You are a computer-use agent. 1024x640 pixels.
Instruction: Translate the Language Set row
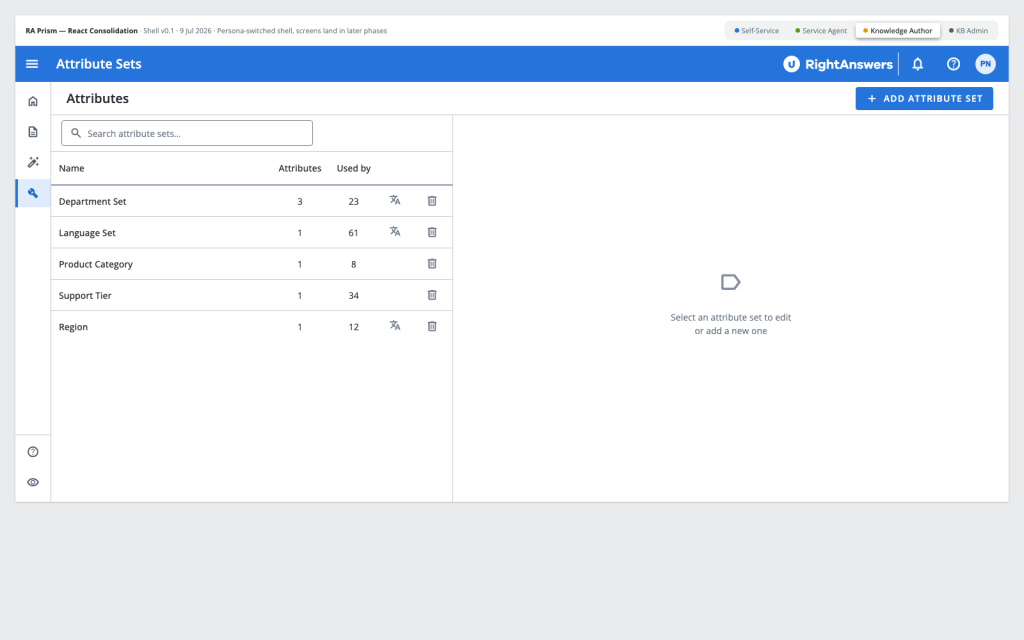pos(395,232)
